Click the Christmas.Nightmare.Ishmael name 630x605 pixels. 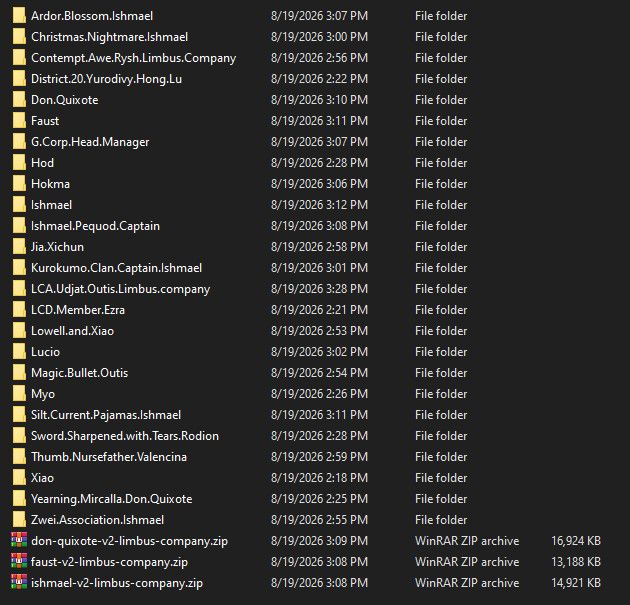[x=109, y=37]
